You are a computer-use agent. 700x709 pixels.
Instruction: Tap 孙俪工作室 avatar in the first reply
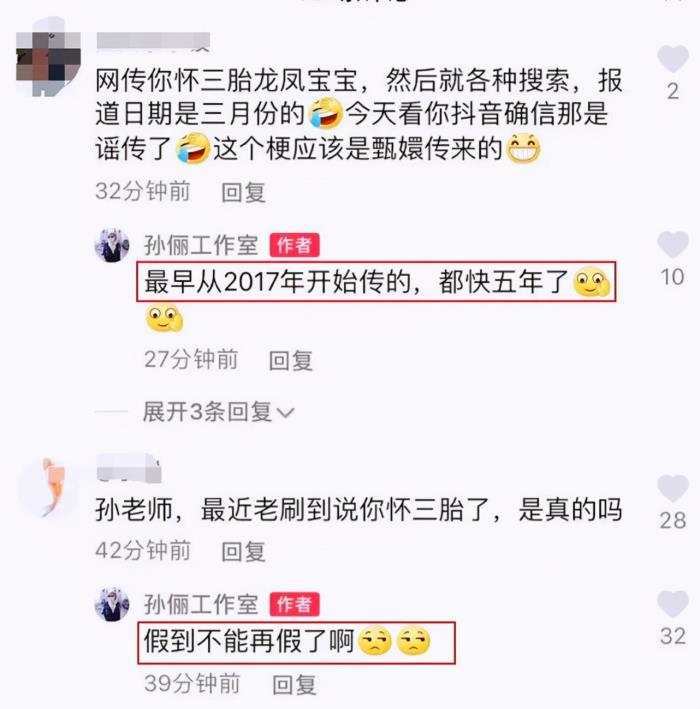coord(112,246)
